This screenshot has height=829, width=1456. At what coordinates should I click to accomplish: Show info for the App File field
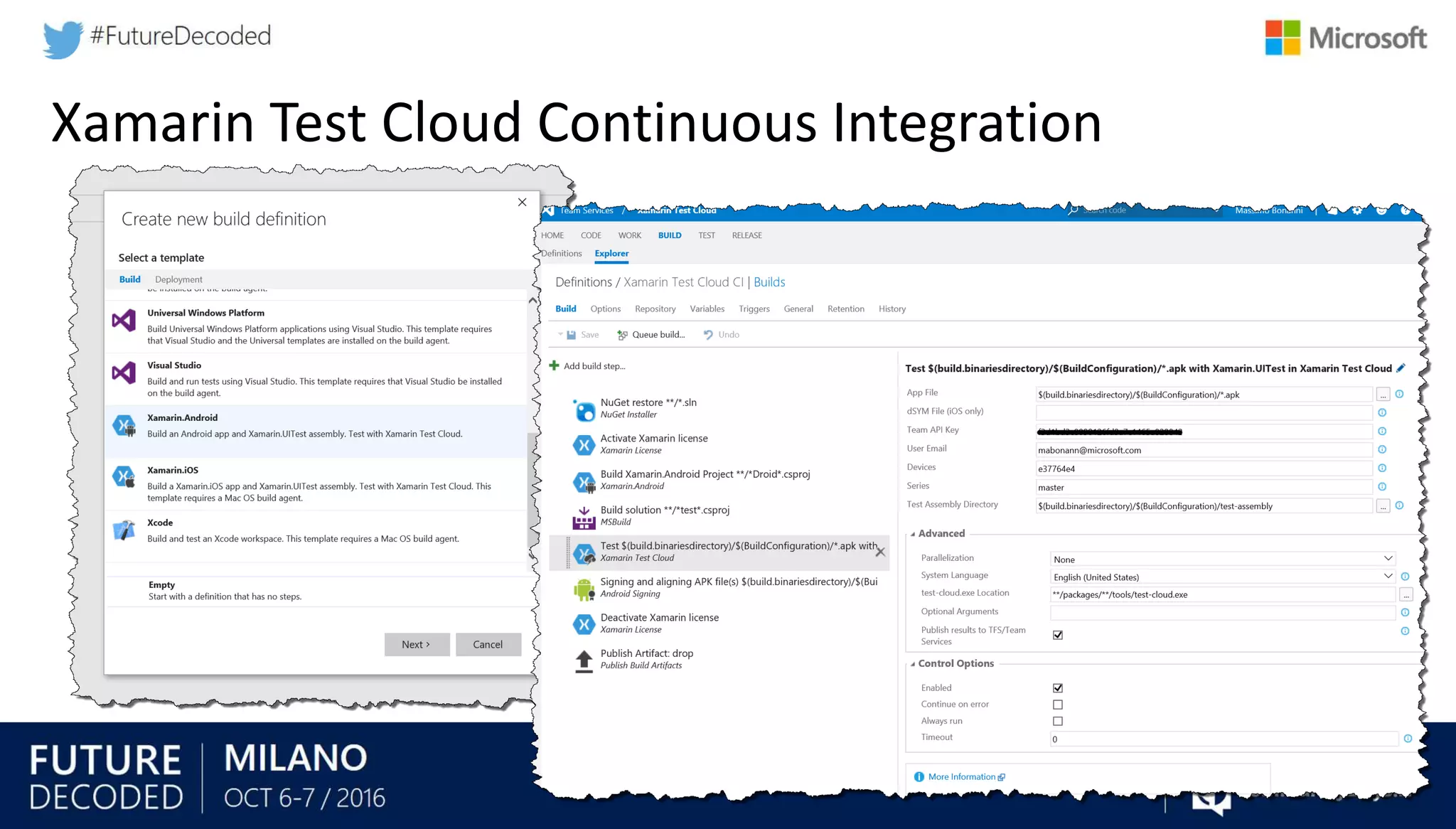1399,394
